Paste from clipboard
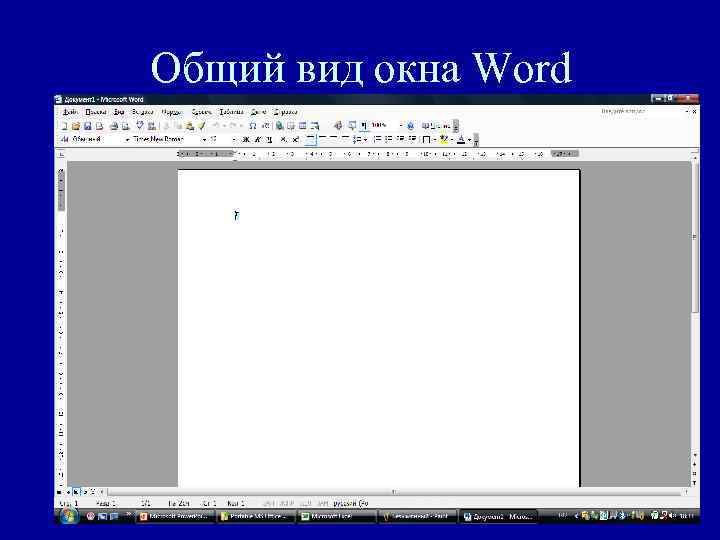Viewport: 720px width, 540px height. 190,126
